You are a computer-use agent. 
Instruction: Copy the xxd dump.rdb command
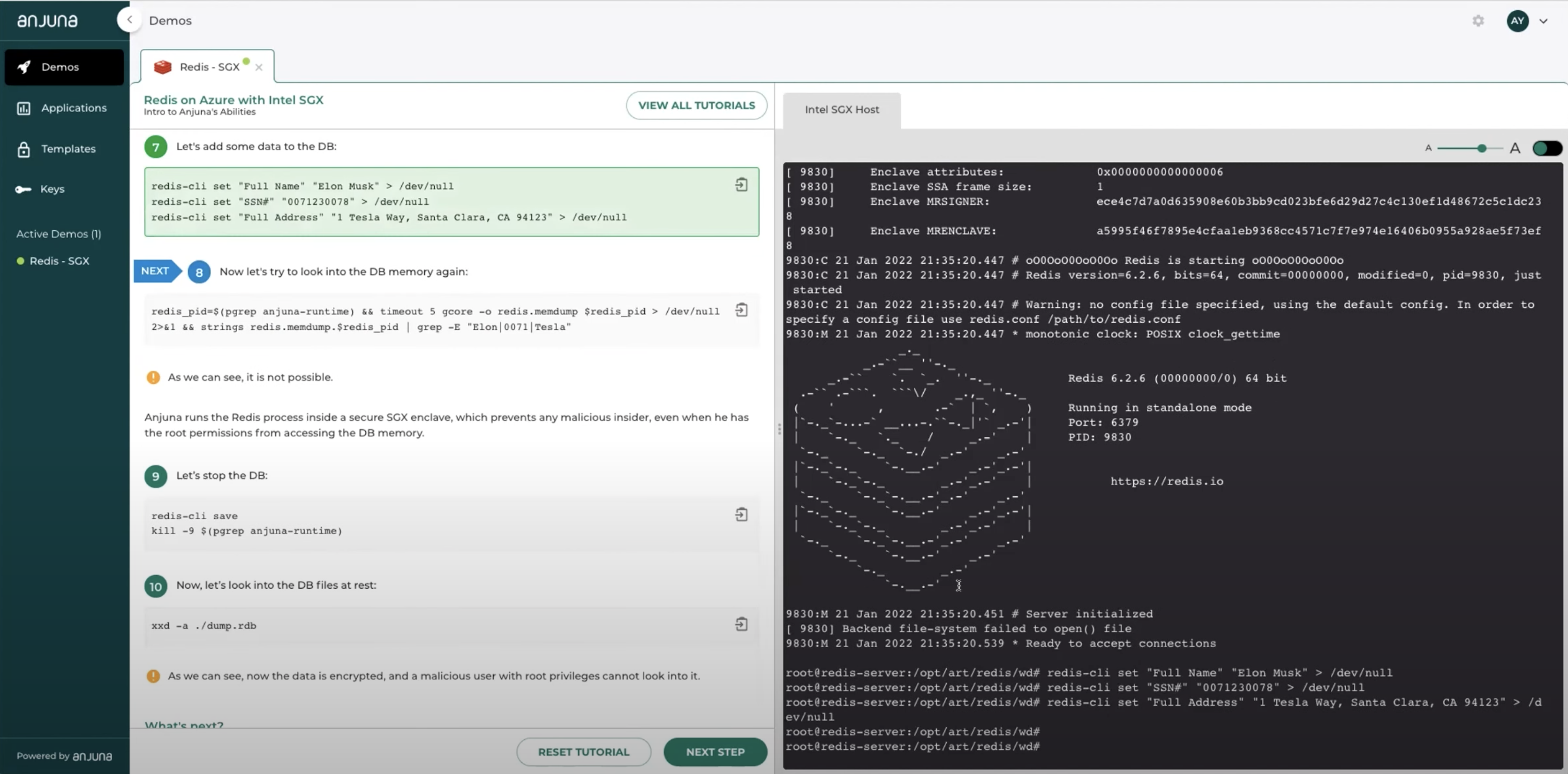(741, 623)
